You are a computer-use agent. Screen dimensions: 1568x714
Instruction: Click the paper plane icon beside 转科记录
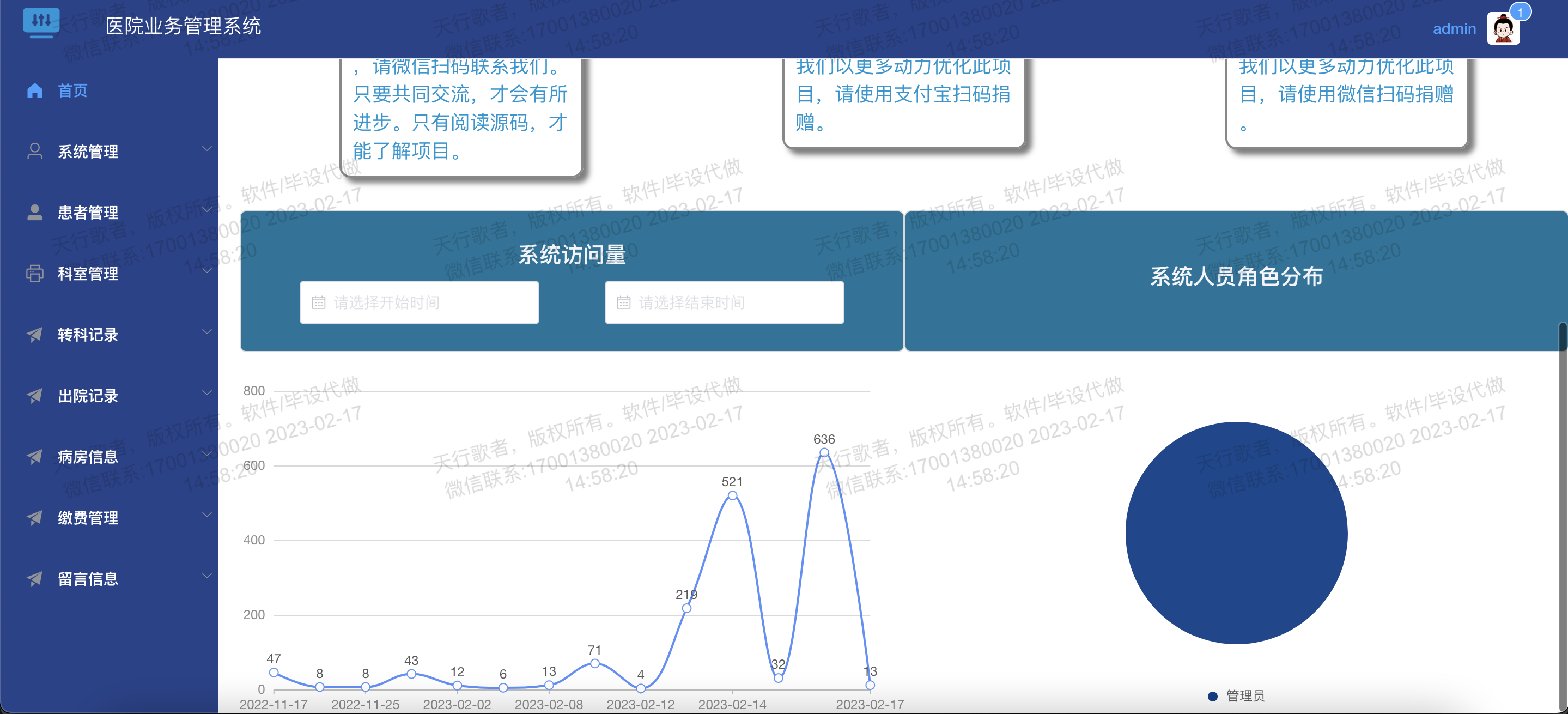click(x=35, y=334)
